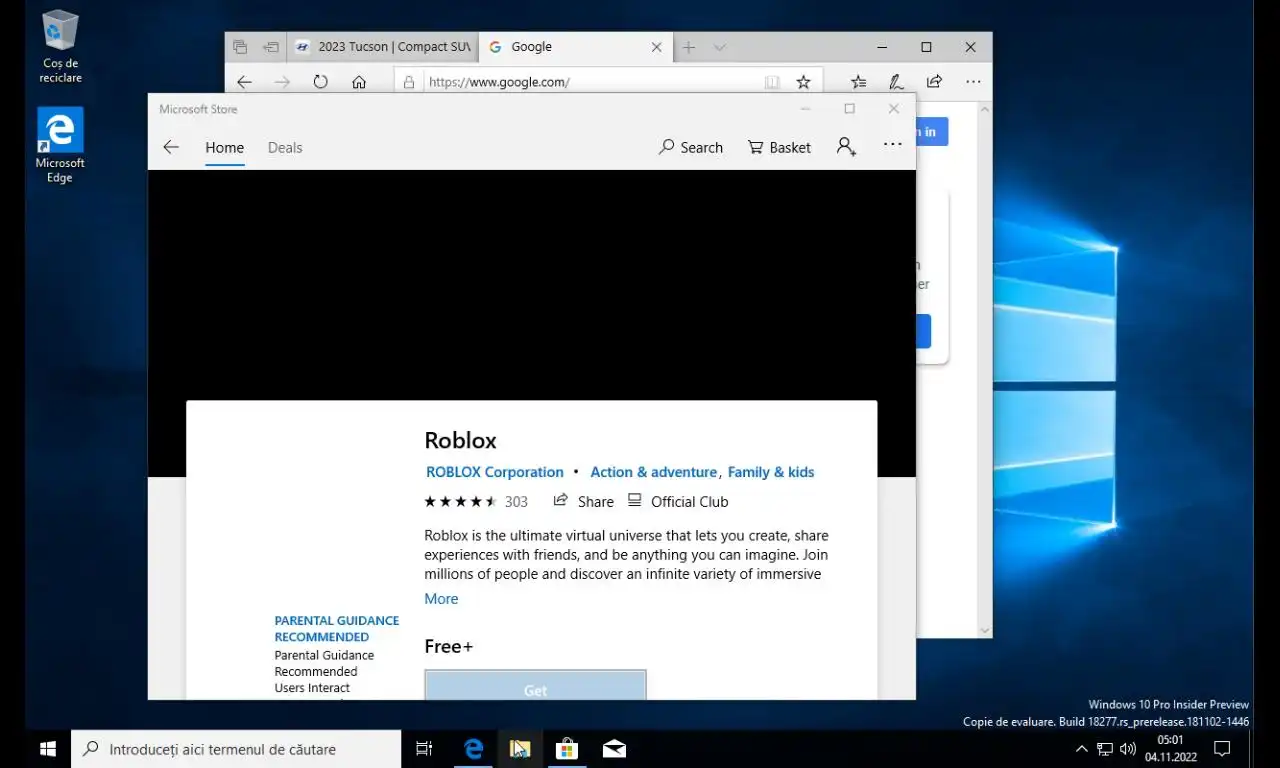Expand description with More link
This screenshot has height=768, width=1280.
[x=441, y=599]
